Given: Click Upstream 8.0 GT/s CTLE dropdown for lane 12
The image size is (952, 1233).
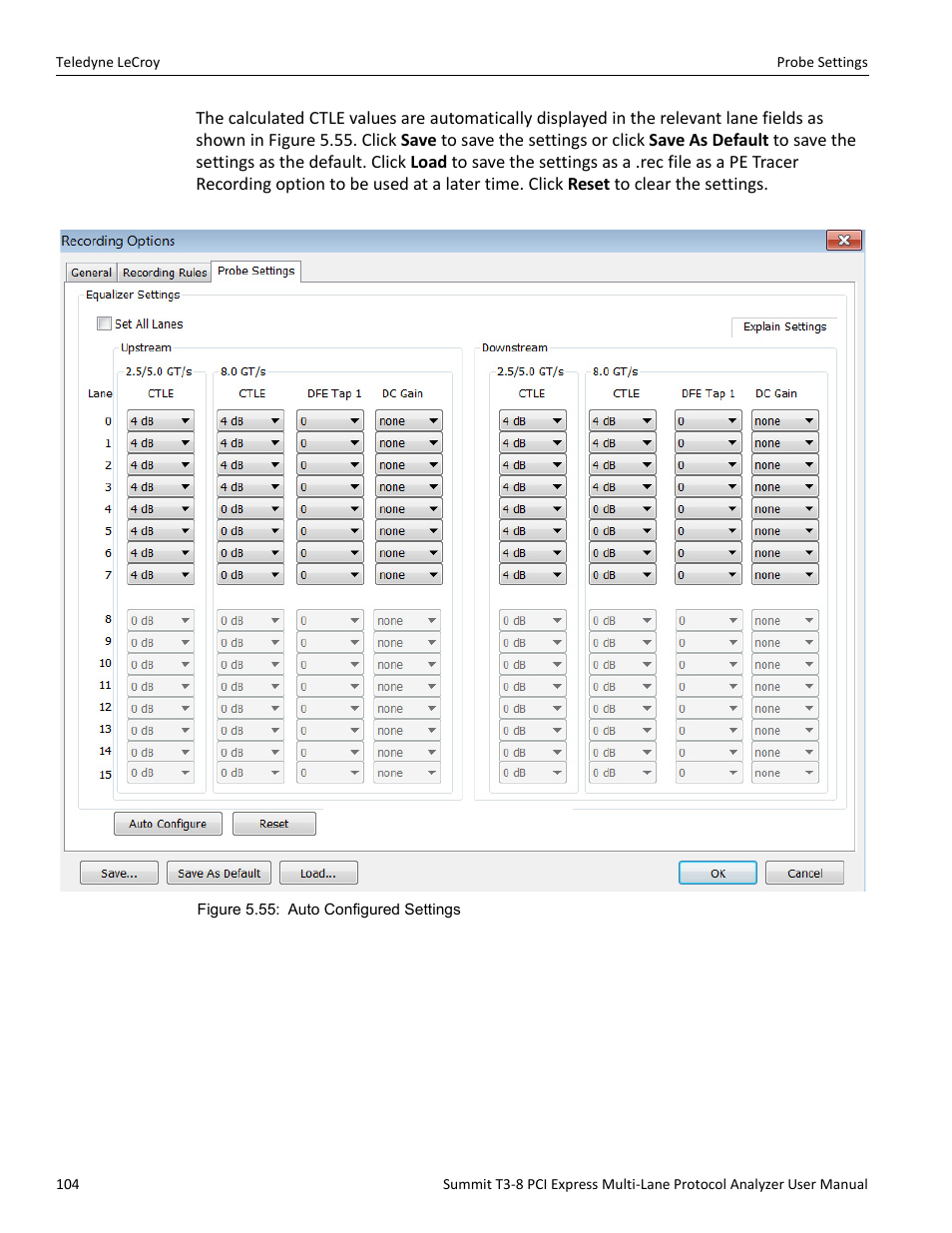Looking at the screenshot, I should click(x=250, y=709).
